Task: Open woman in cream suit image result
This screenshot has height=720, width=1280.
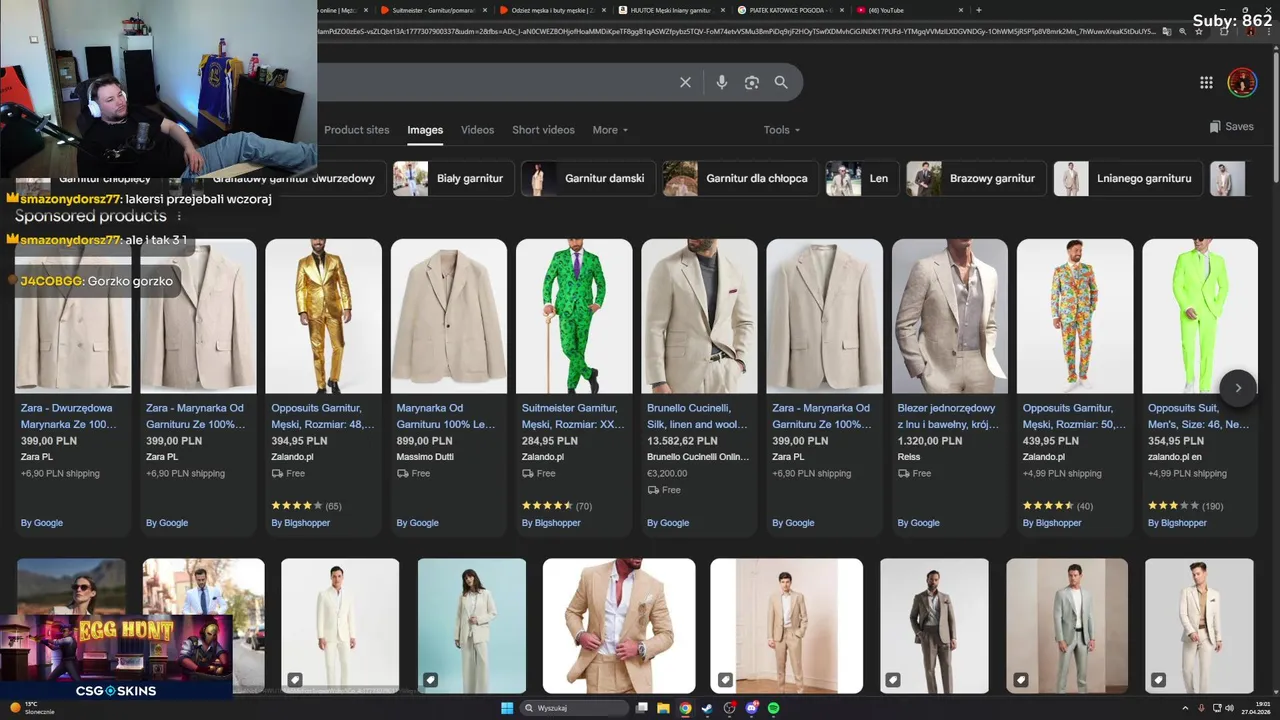Action: [471, 626]
